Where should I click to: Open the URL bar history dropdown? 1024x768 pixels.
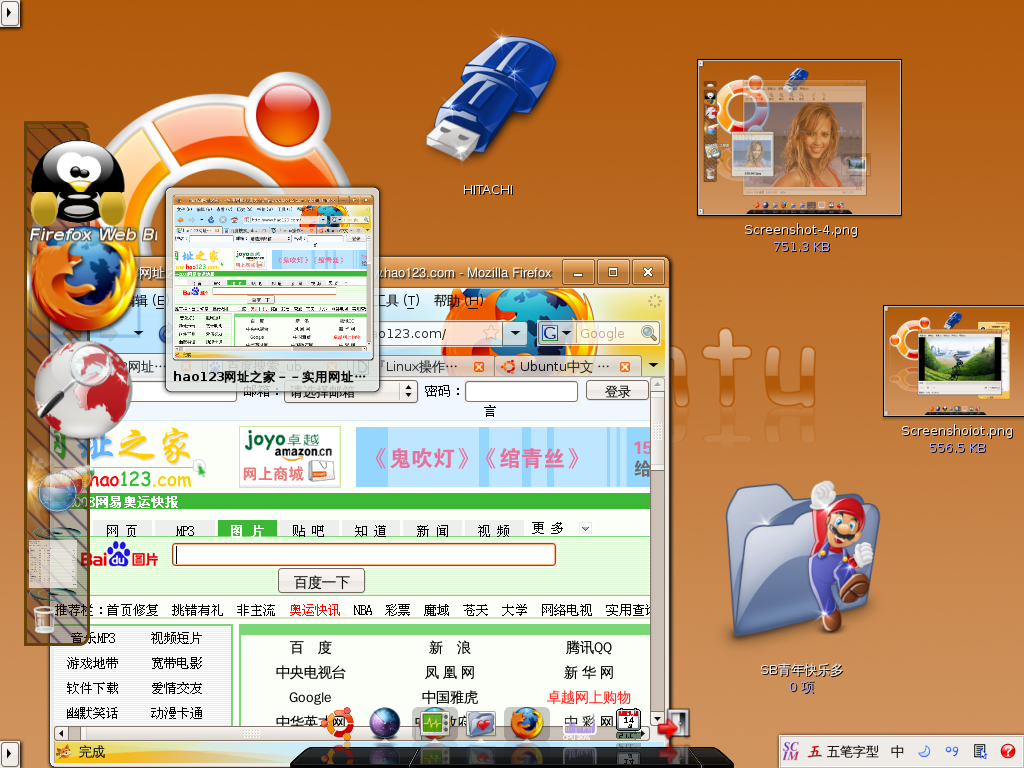click(516, 333)
